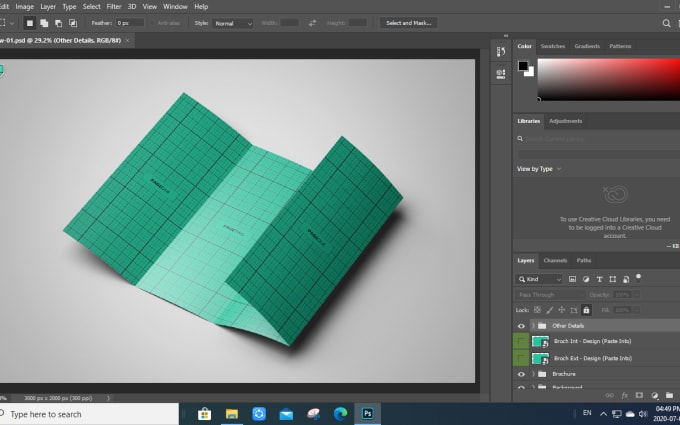The width and height of the screenshot is (680, 425).
Task: Close the document tab
Action: pos(127,40)
